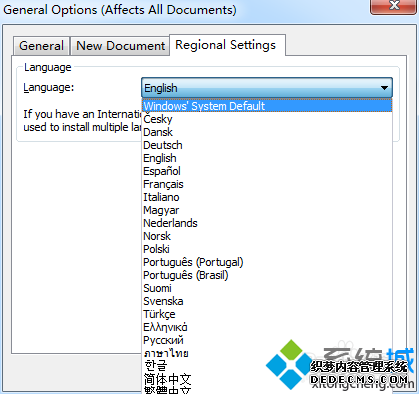Pick Español from the language options
The width and height of the screenshot is (419, 394).
pos(267,171)
